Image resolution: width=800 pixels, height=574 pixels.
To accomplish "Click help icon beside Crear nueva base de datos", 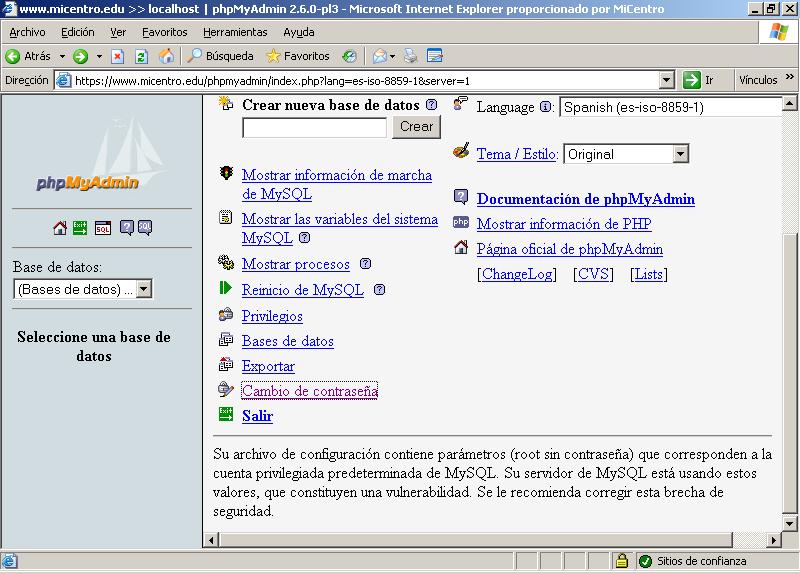I will (432, 105).
